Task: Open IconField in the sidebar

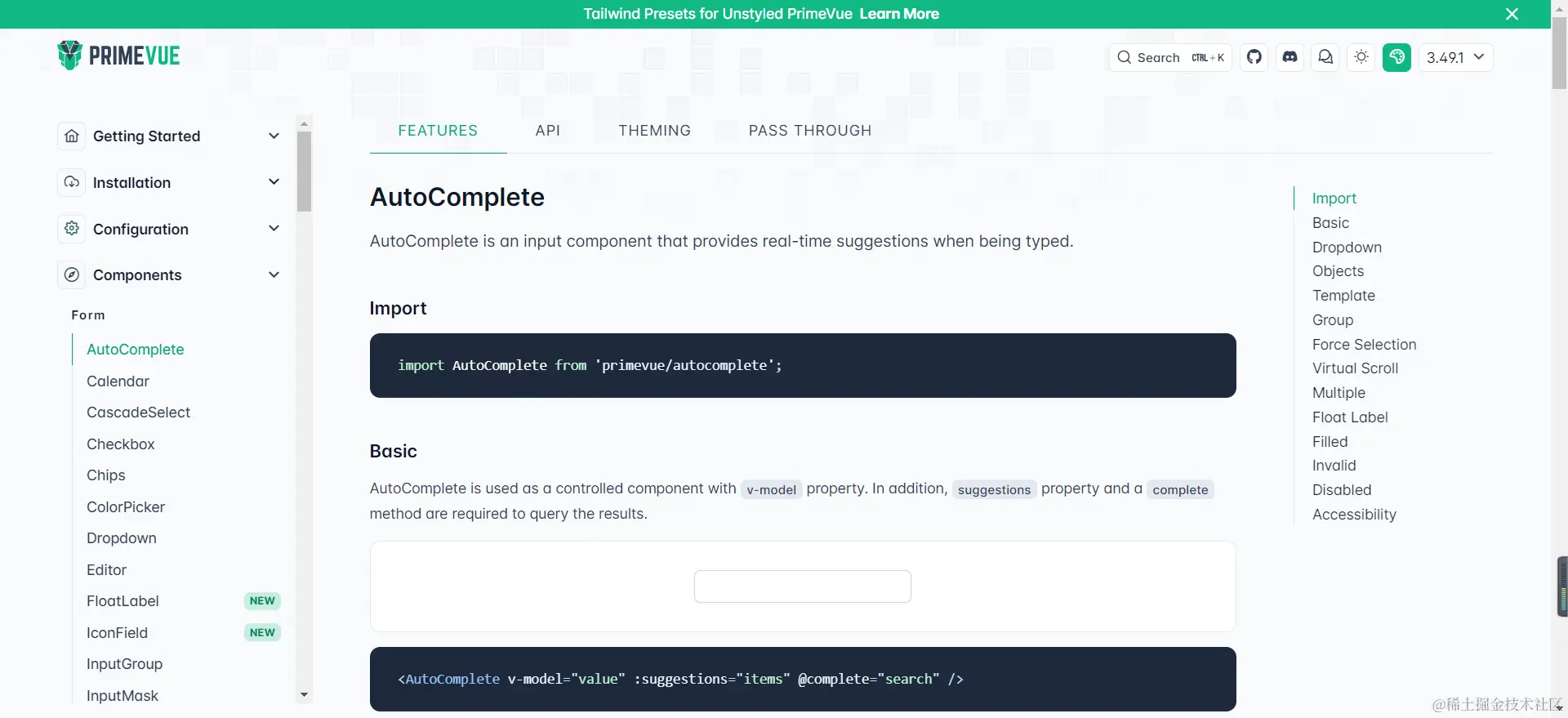Action: [x=118, y=633]
